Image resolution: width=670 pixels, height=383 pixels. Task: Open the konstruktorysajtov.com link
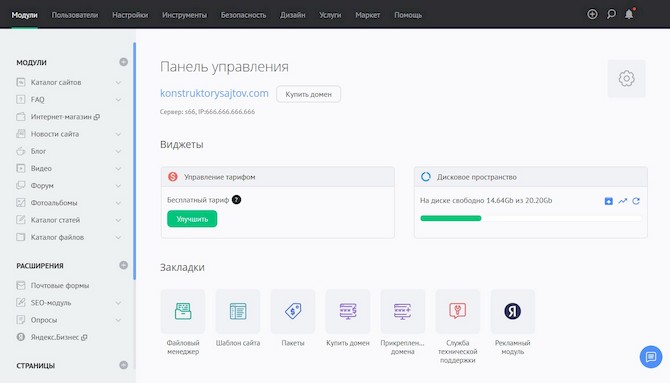tap(214, 93)
